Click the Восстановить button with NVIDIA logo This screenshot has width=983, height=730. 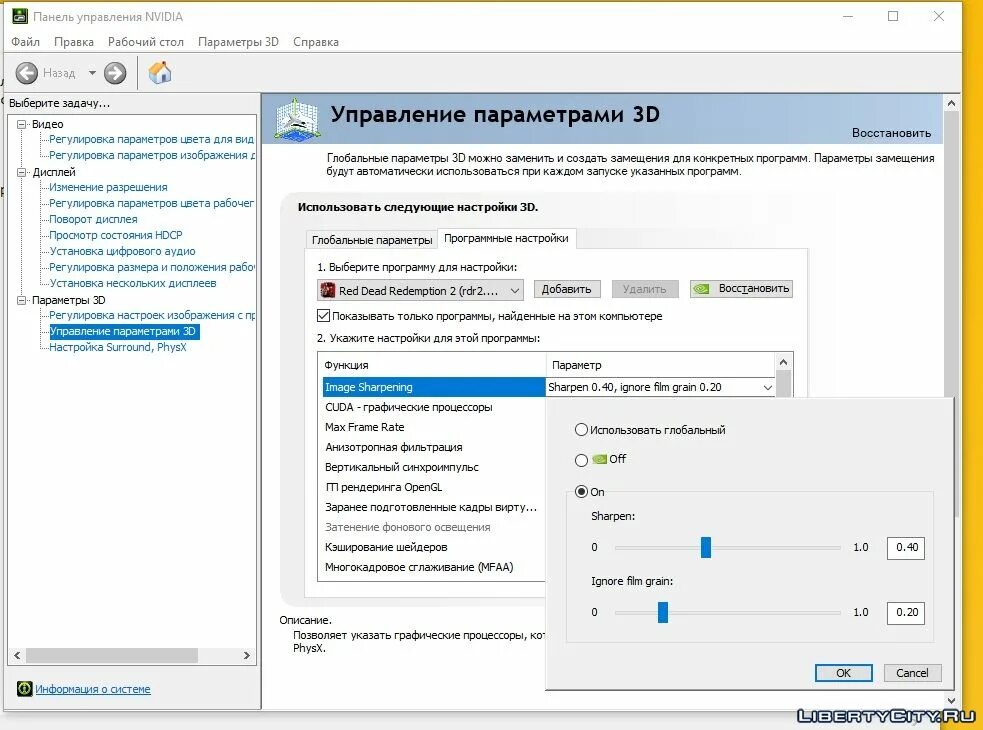tap(741, 288)
